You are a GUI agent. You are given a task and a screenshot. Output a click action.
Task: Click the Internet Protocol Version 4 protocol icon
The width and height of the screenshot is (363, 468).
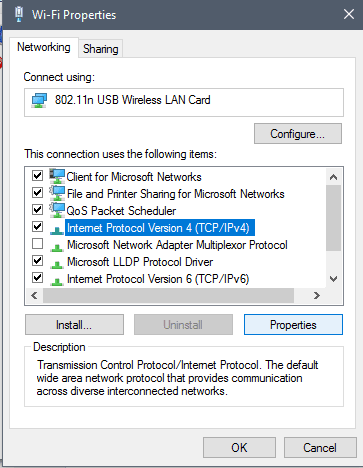coord(57,230)
